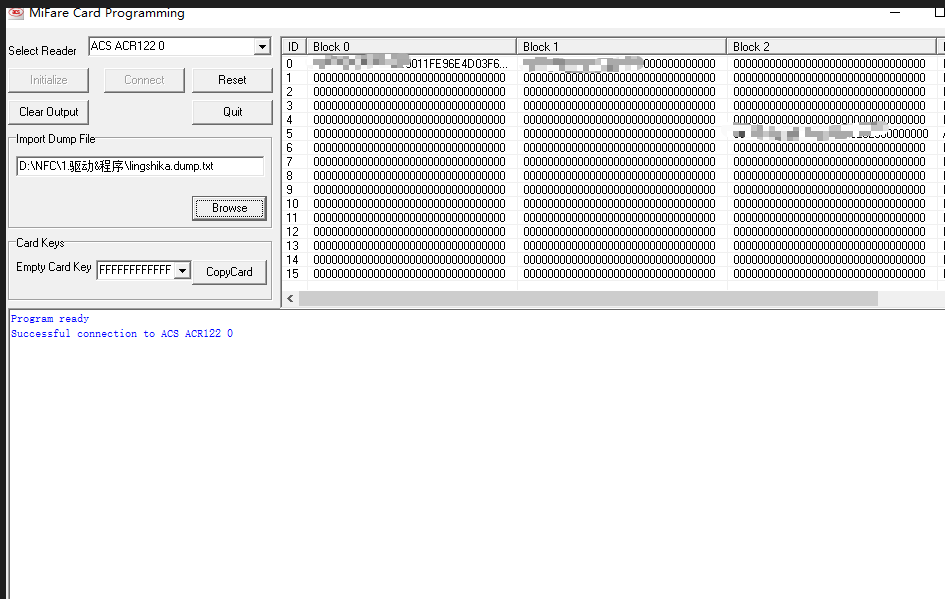Click the ACS ACR122 0 reader field
This screenshot has height=599, width=945.
point(170,47)
